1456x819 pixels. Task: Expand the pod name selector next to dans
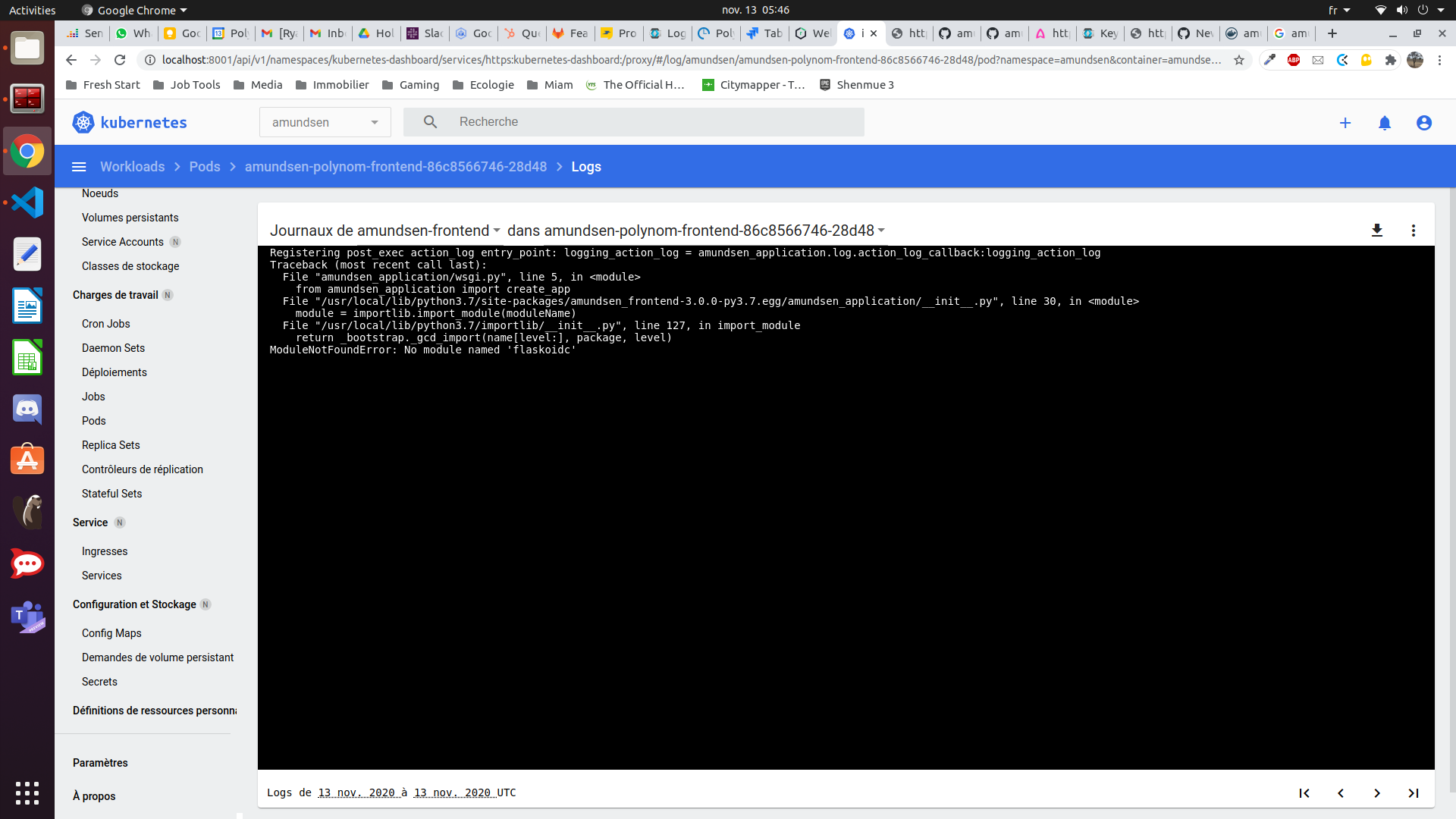pyautogui.click(x=881, y=231)
